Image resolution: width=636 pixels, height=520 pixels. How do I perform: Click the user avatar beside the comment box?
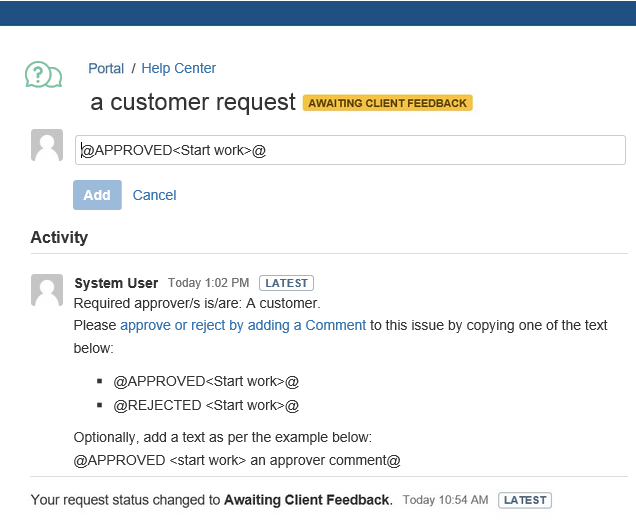tap(47, 146)
